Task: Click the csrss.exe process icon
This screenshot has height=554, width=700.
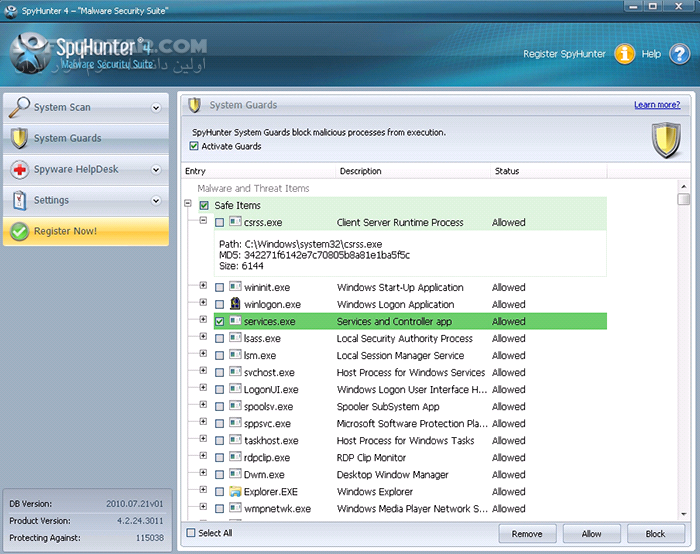Action: (235, 221)
